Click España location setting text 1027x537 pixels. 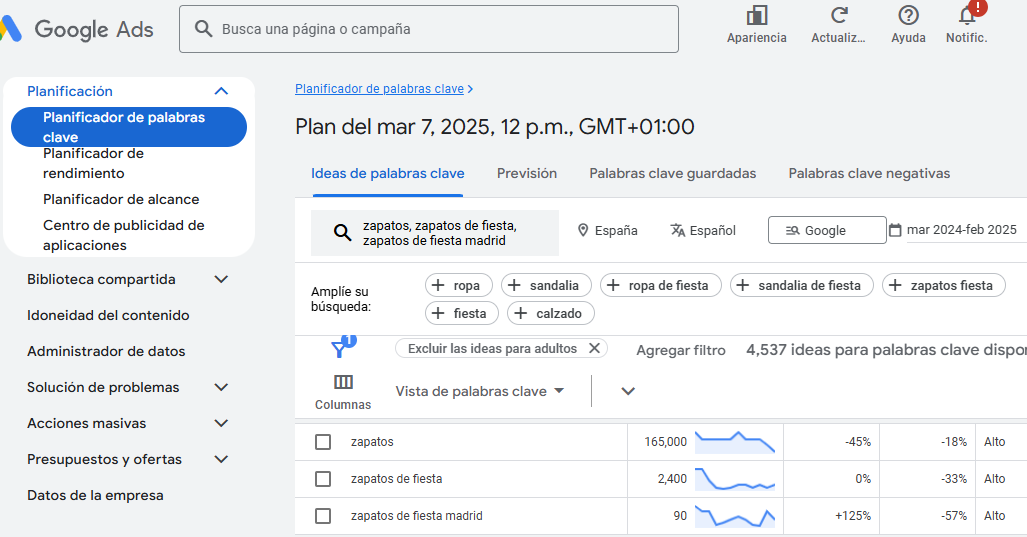pyautogui.click(x=616, y=231)
